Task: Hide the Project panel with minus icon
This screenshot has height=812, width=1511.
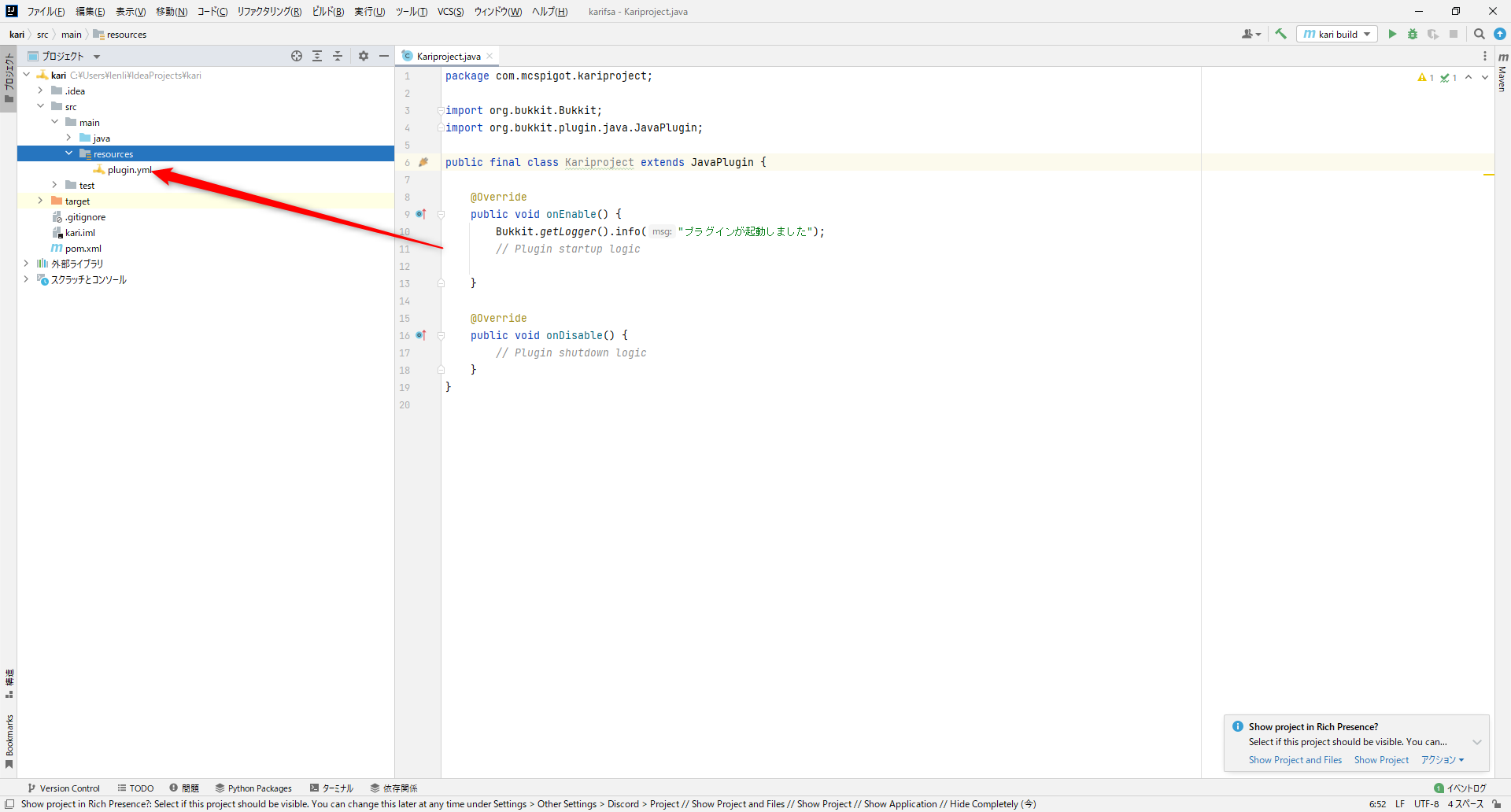Action: [384, 56]
